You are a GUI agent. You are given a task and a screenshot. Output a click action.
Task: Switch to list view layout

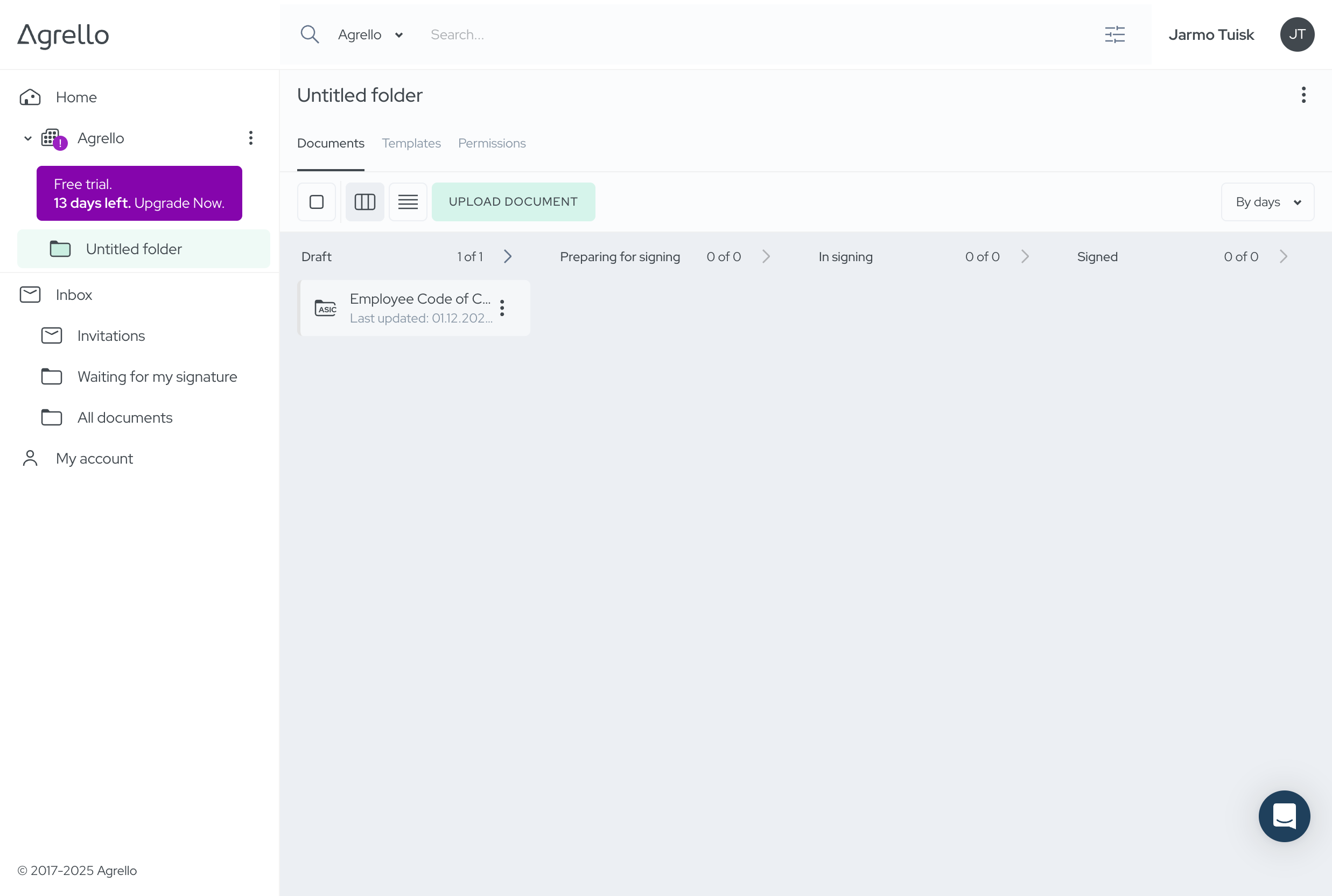[x=407, y=201]
